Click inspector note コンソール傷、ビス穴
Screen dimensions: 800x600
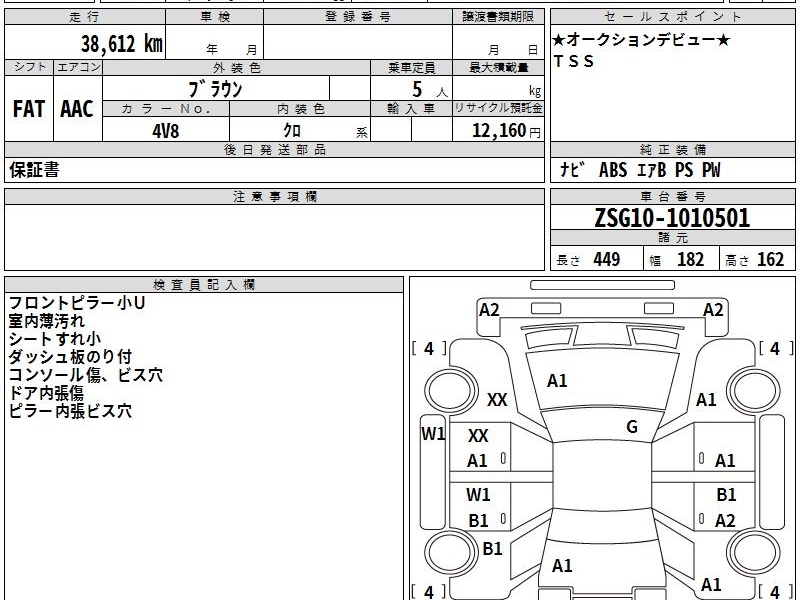pyautogui.click(x=86, y=374)
